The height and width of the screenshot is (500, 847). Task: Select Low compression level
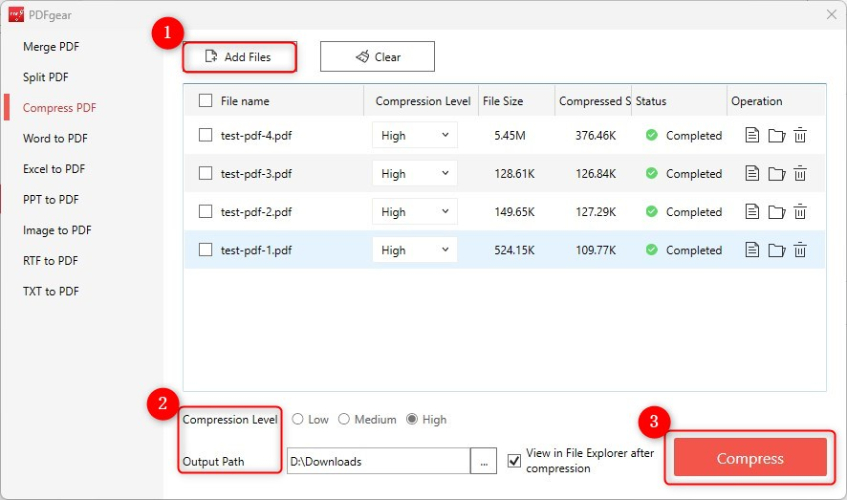pos(298,419)
